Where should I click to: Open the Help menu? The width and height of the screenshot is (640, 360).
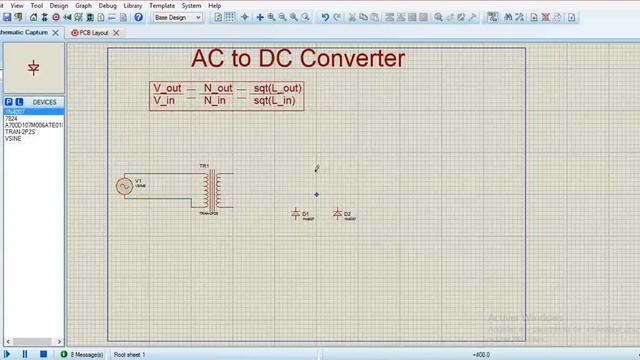coord(214,6)
